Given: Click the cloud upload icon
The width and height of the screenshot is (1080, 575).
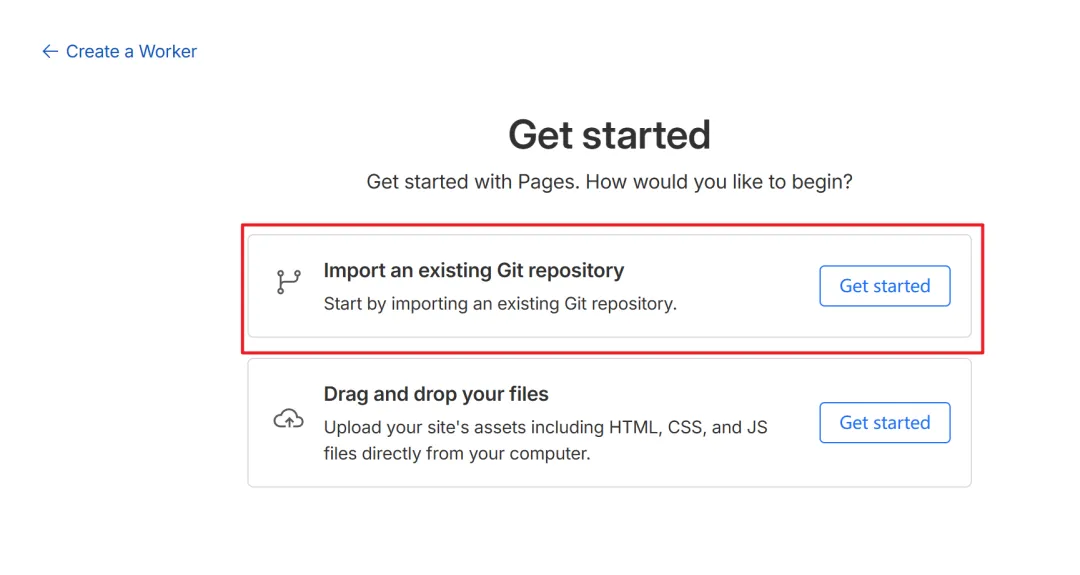Looking at the screenshot, I should (289, 419).
